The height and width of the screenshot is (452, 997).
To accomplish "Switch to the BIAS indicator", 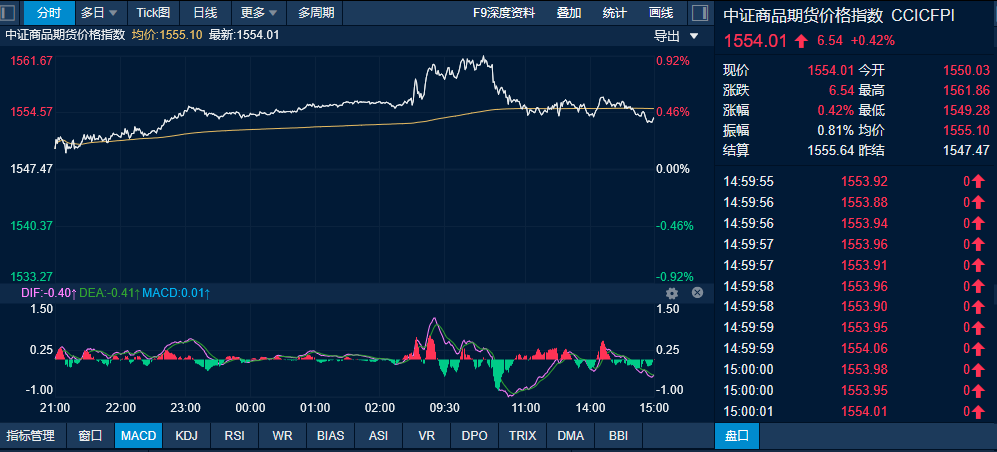I will tap(331, 435).
